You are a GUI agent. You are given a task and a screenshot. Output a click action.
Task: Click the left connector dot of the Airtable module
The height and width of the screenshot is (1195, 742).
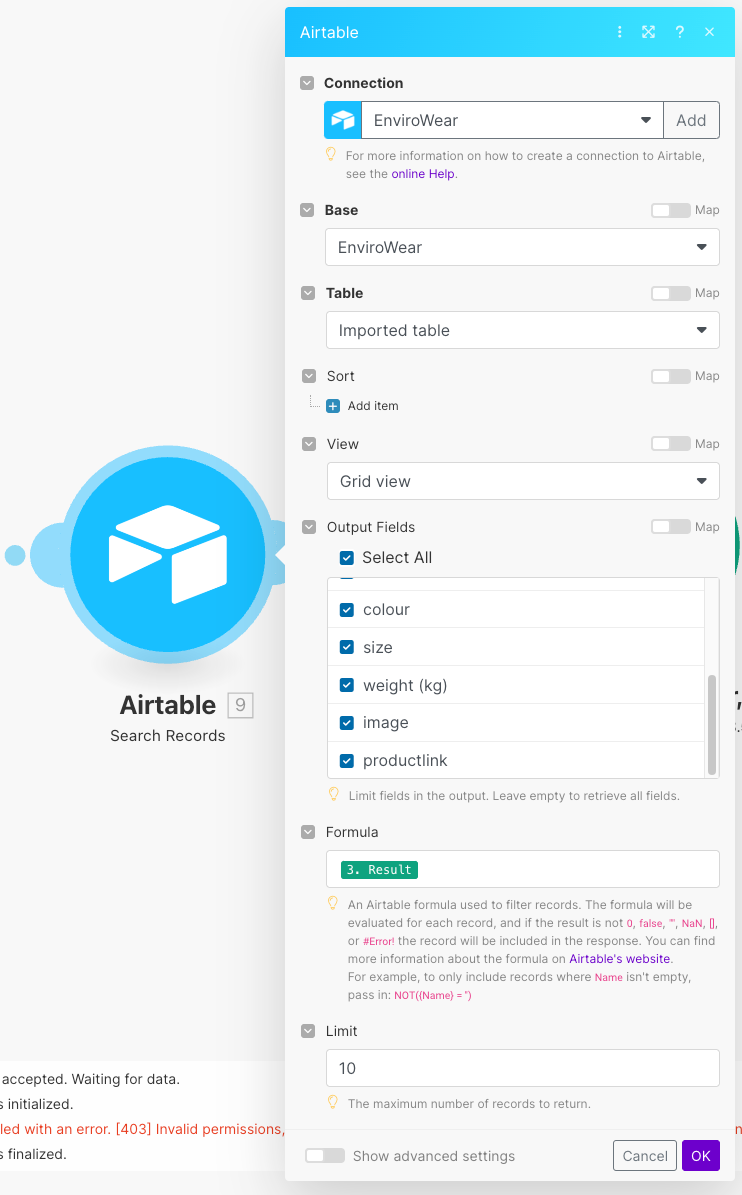(15, 556)
